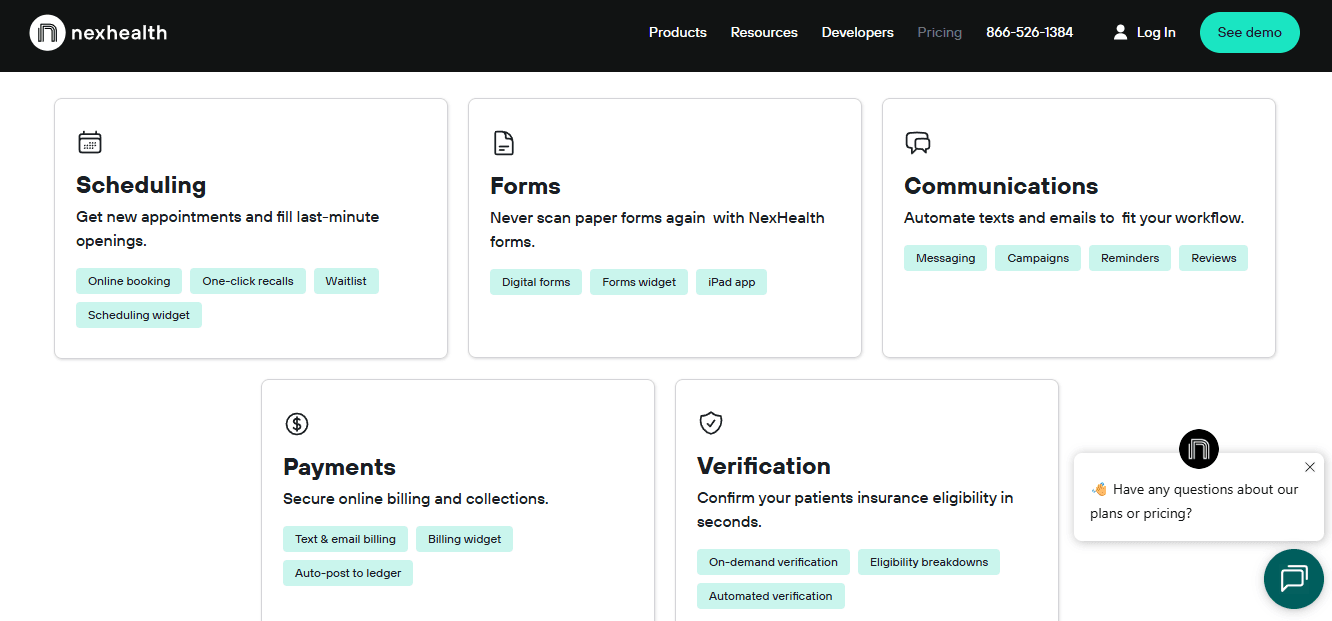Select the Waitlist tag
Screen dimensions: 1332x621
click(346, 281)
